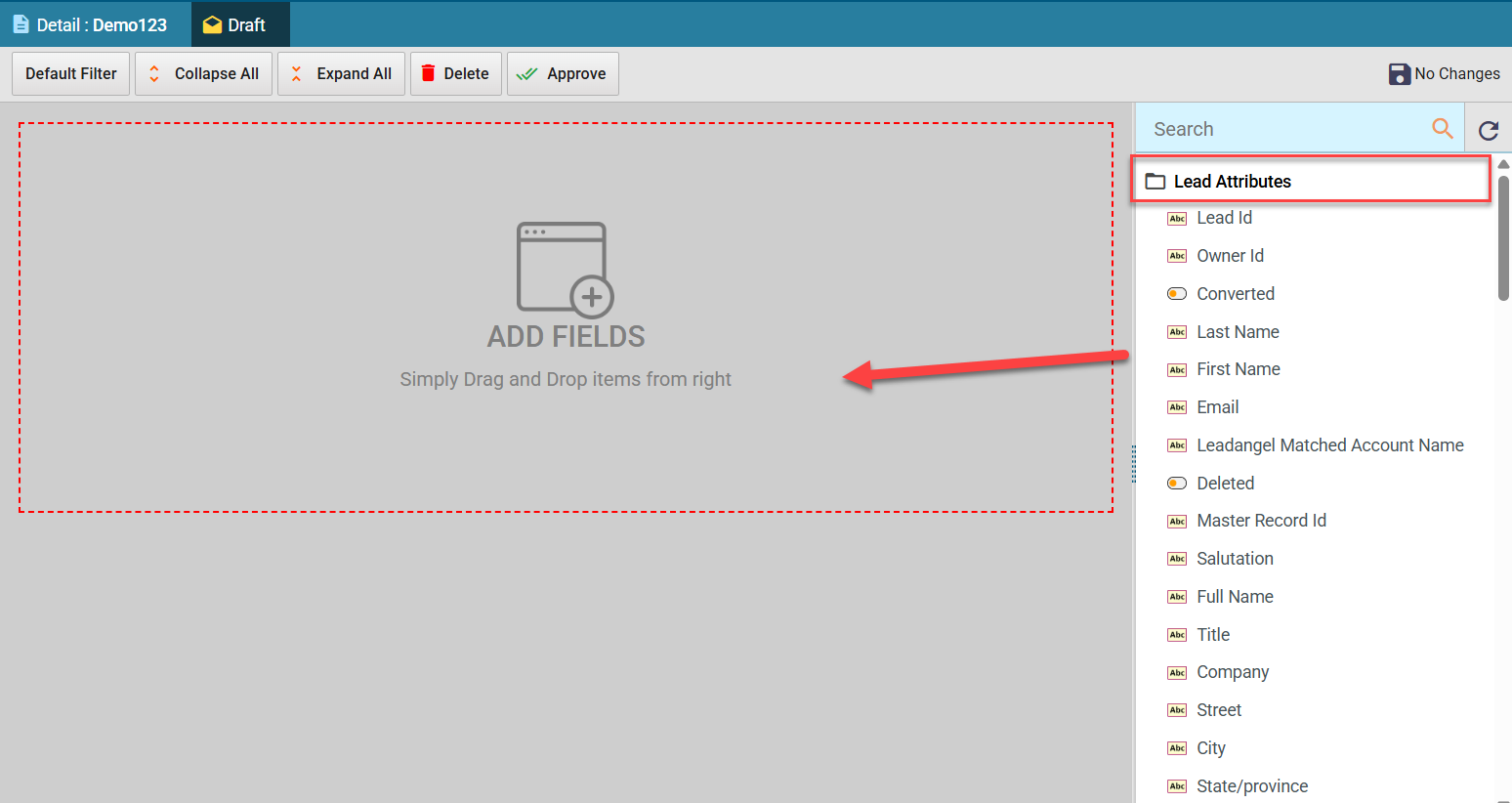Click the No Changes save icon
Screen dimensions: 1512x803
point(1399,73)
